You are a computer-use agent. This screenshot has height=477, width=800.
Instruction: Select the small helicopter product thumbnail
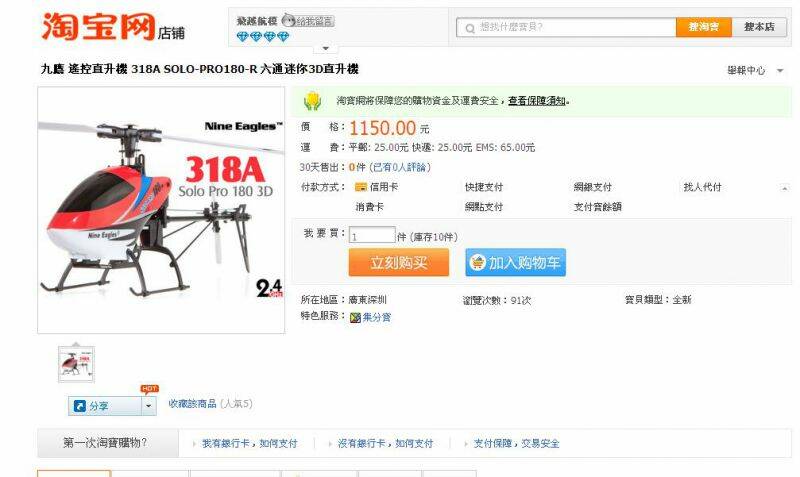76,364
